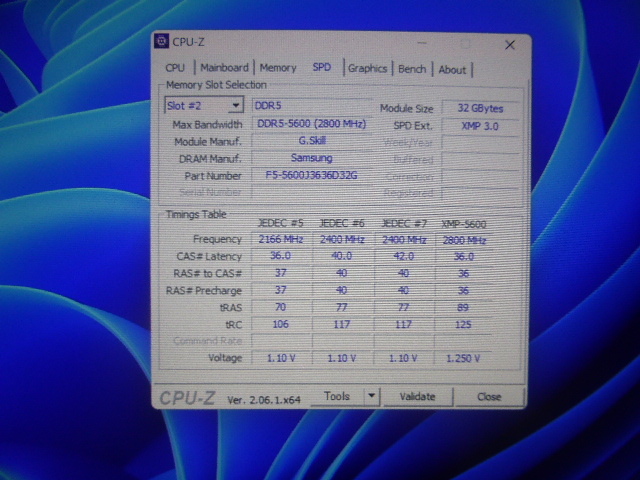Select the SPD tab

(322, 67)
